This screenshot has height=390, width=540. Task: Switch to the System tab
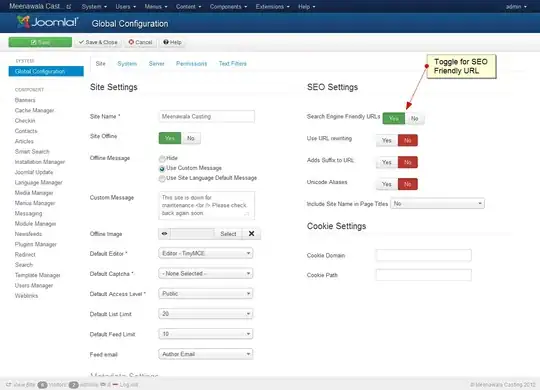click(x=127, y=64)
